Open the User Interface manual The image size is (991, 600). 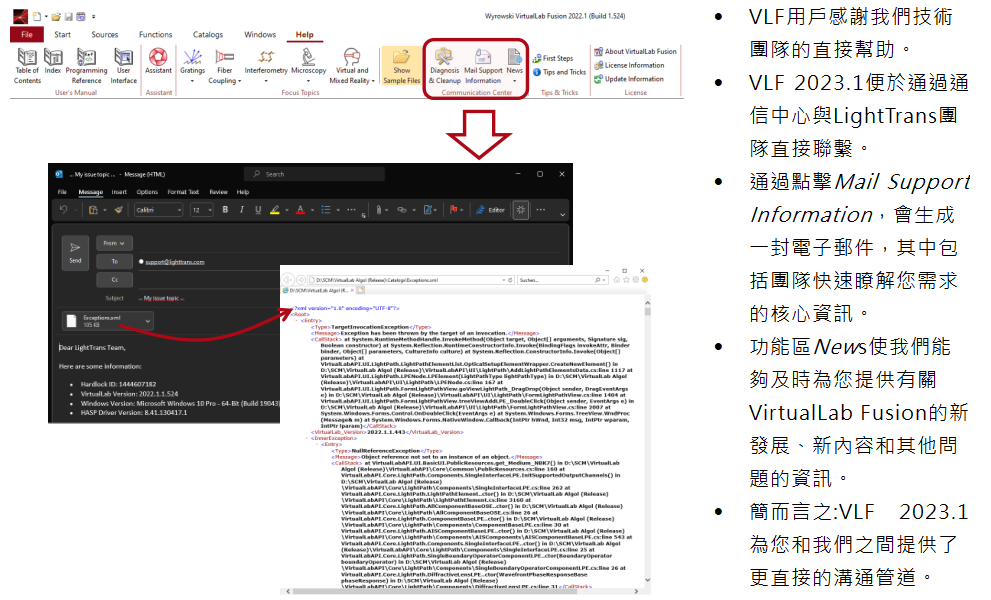(123, 66)
